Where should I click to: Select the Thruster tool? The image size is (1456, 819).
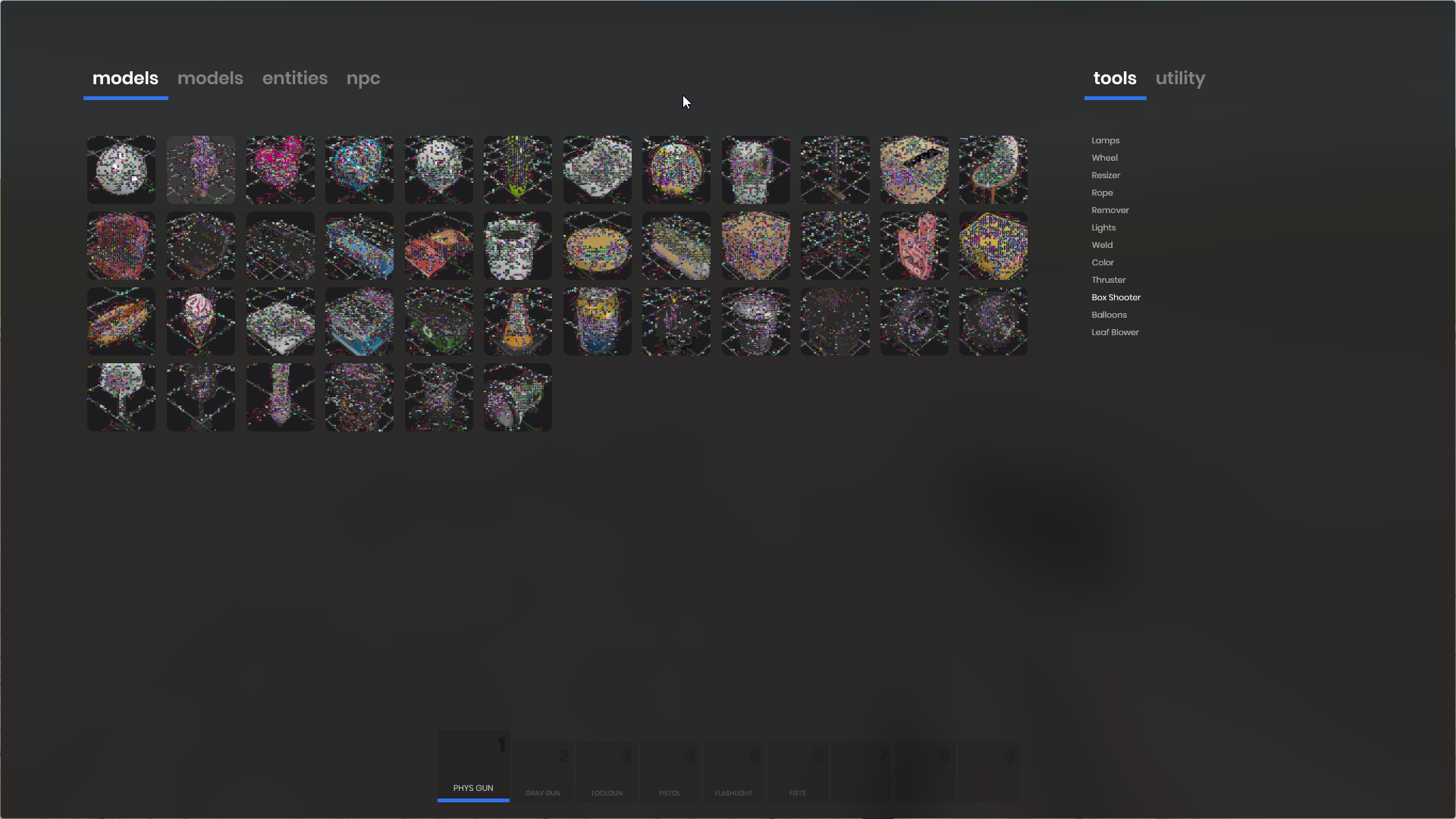click(x=1108, y=280)
